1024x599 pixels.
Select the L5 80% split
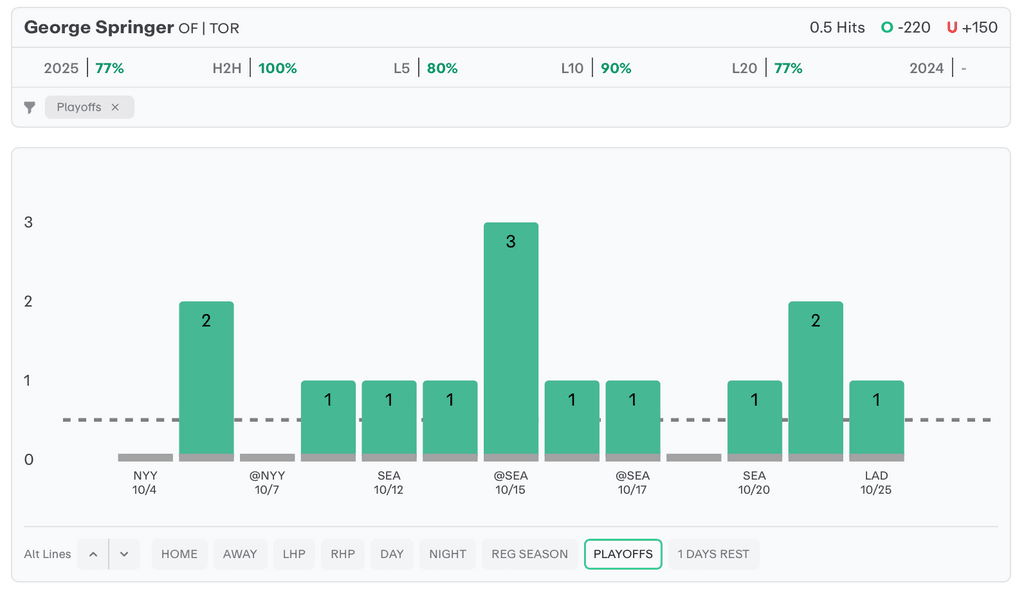(x=425, y=68)
